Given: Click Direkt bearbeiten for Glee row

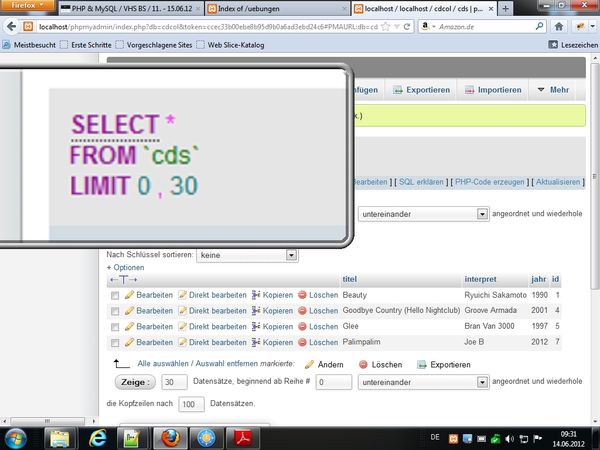Looking at the screenshot, I should pyautogui.click(x=213, y=326).
